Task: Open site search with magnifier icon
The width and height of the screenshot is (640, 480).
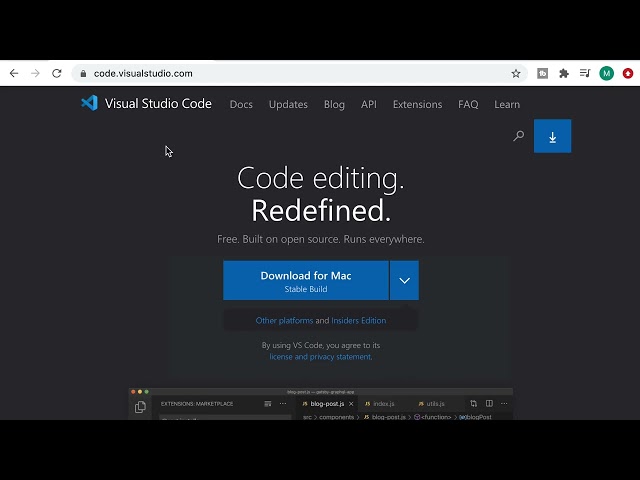Action: coord(518,136)
